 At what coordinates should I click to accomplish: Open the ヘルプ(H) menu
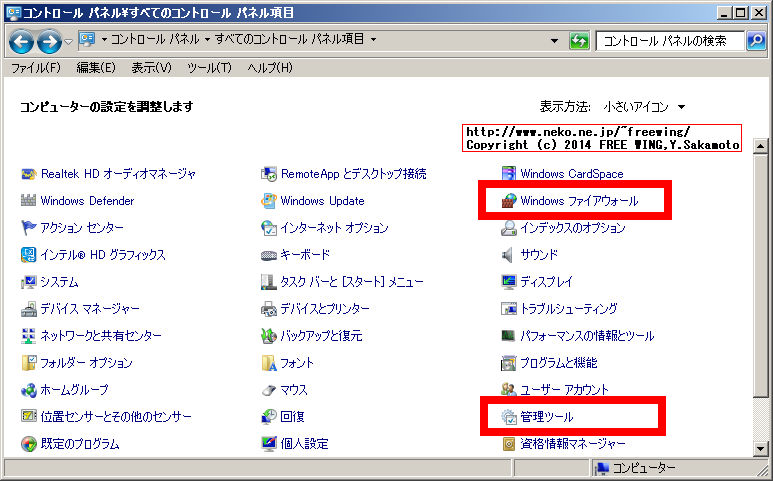(x=270, y=68)
